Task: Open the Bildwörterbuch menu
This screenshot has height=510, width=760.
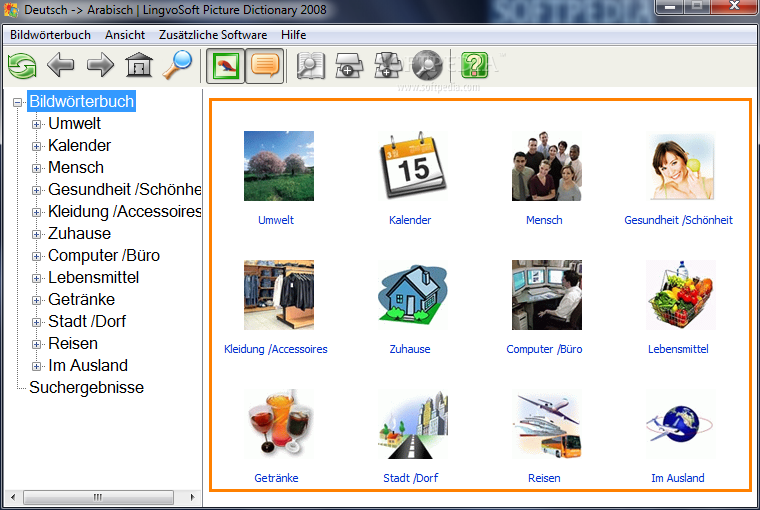Action: coord(50,35)
